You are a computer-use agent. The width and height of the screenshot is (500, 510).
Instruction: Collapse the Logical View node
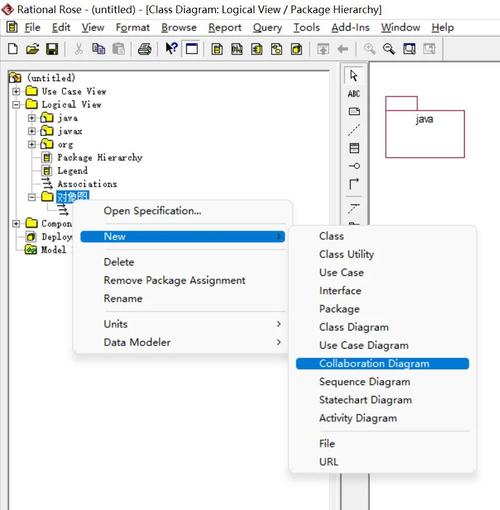pyautogui.click(x=16, y=104)
